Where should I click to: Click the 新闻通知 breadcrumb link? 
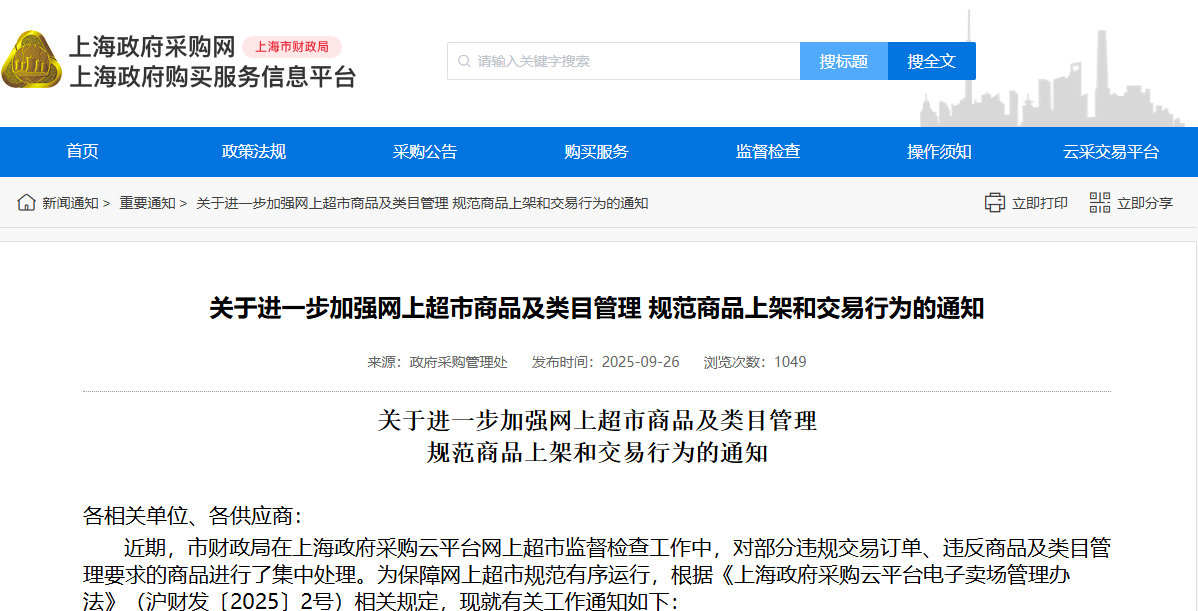pyautogui.click(x=70, y=203)
